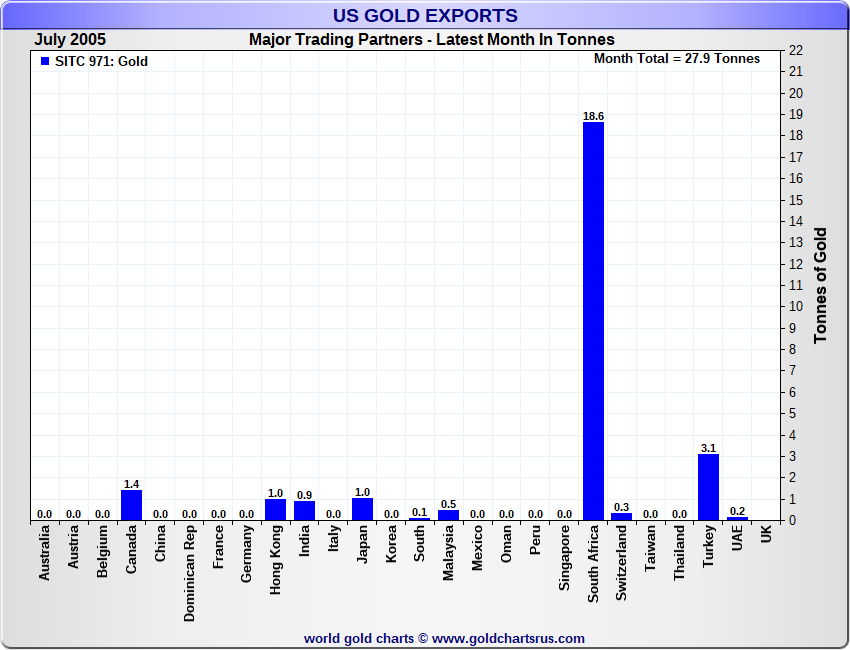
Task: Click the Canada axis label
Action: click(x=131, y=549)
